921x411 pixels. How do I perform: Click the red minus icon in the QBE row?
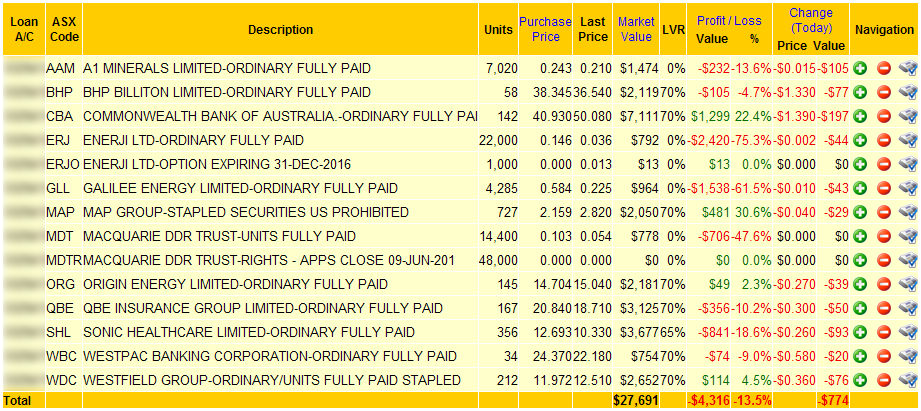click(884, 309)
